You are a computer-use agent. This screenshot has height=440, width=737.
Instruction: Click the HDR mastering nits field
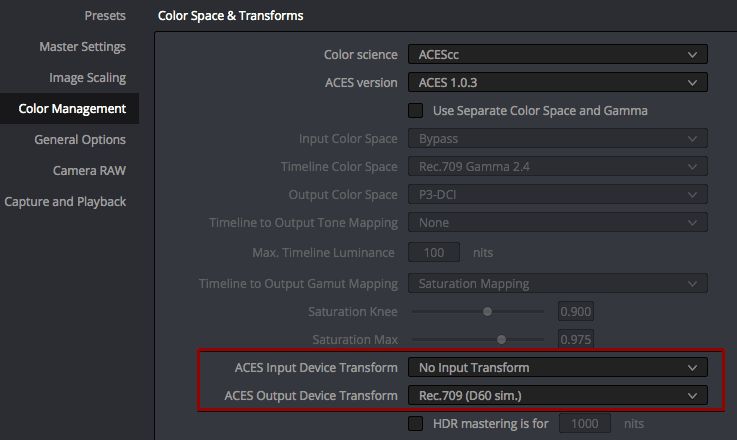[x=584, y=424]
